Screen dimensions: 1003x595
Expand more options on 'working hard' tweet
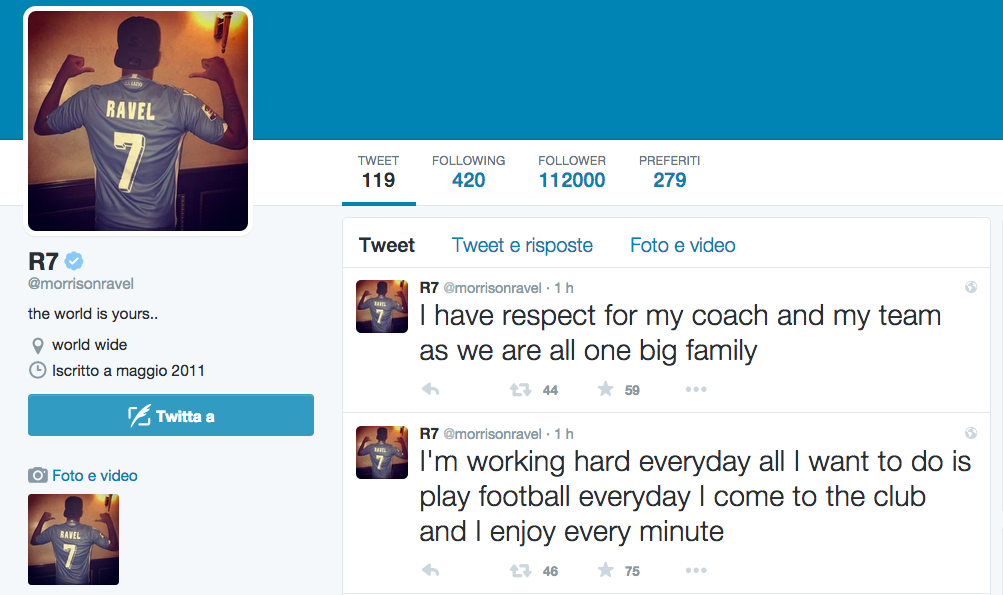[x=696, y=570]
